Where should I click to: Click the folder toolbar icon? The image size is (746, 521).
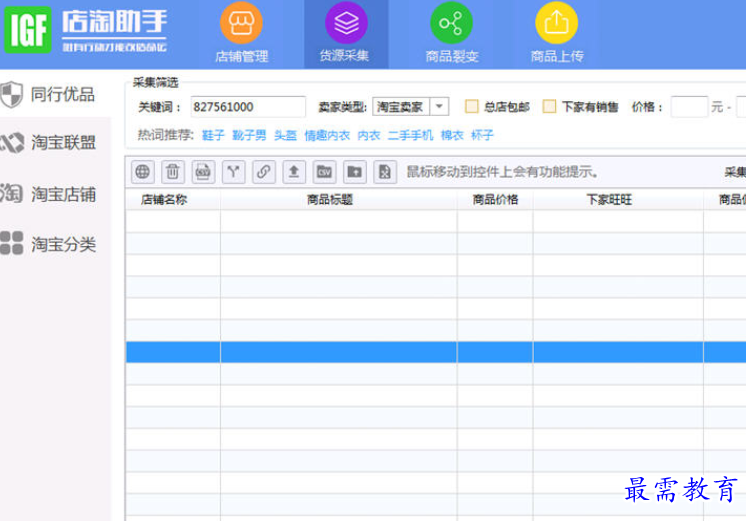[355, 172]
